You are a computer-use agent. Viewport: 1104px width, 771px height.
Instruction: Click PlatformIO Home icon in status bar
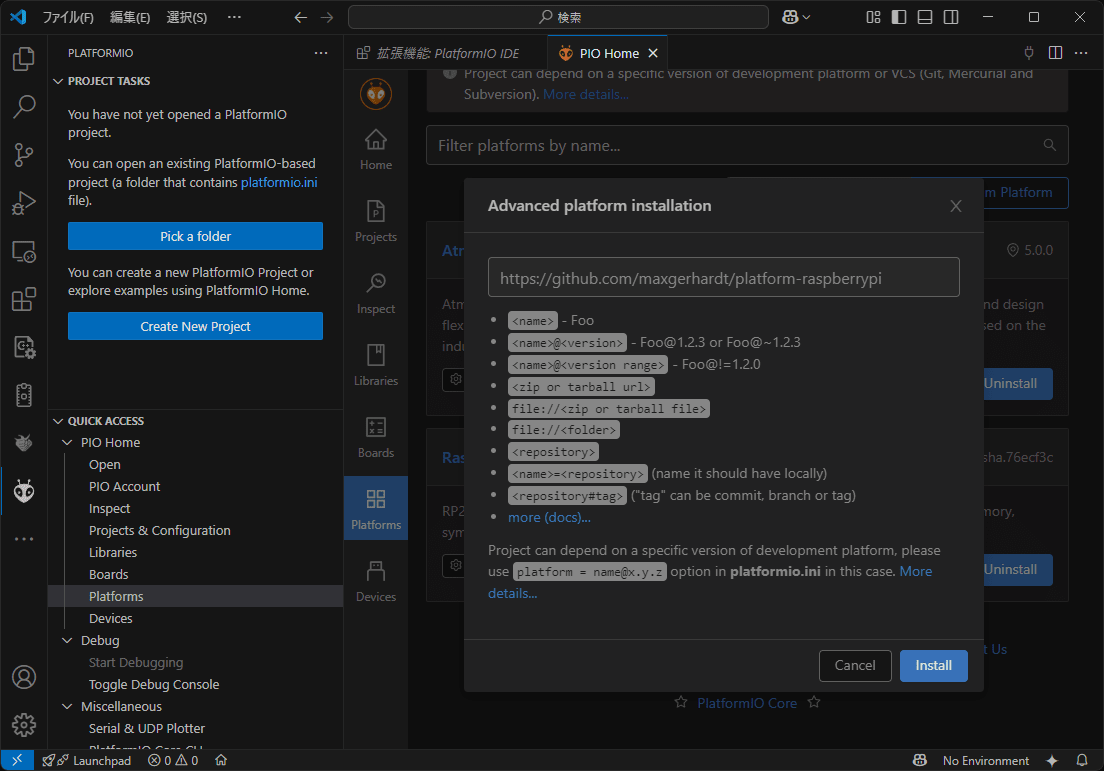(x=221, y=760)
